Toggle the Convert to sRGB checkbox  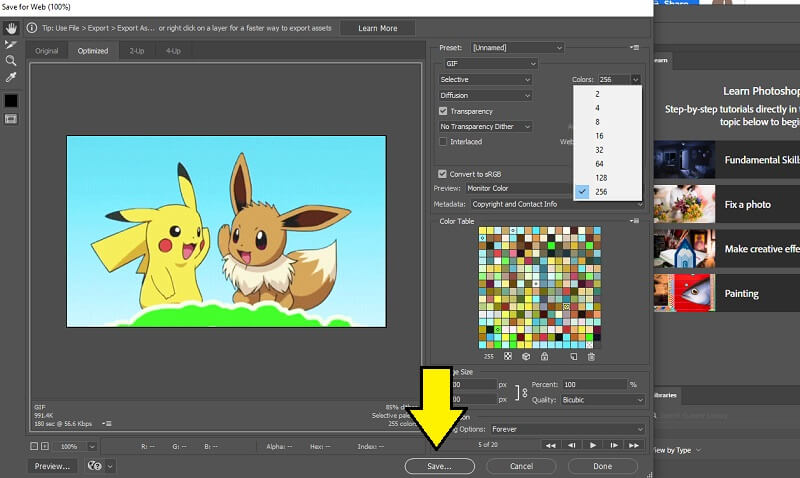pyautogui.click(x=442, y=174)
